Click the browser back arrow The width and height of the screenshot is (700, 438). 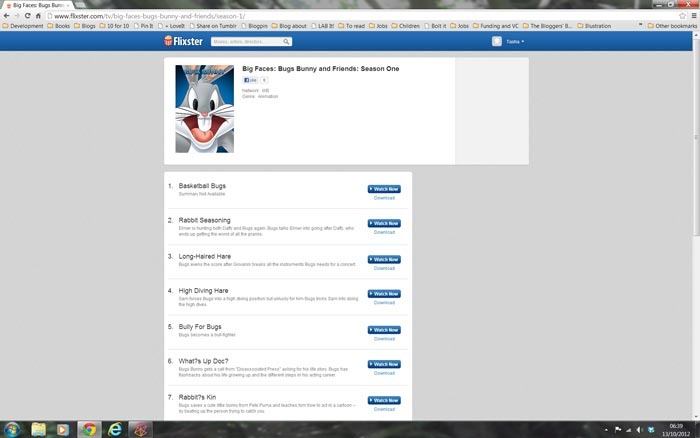click(x=6, y=16)
